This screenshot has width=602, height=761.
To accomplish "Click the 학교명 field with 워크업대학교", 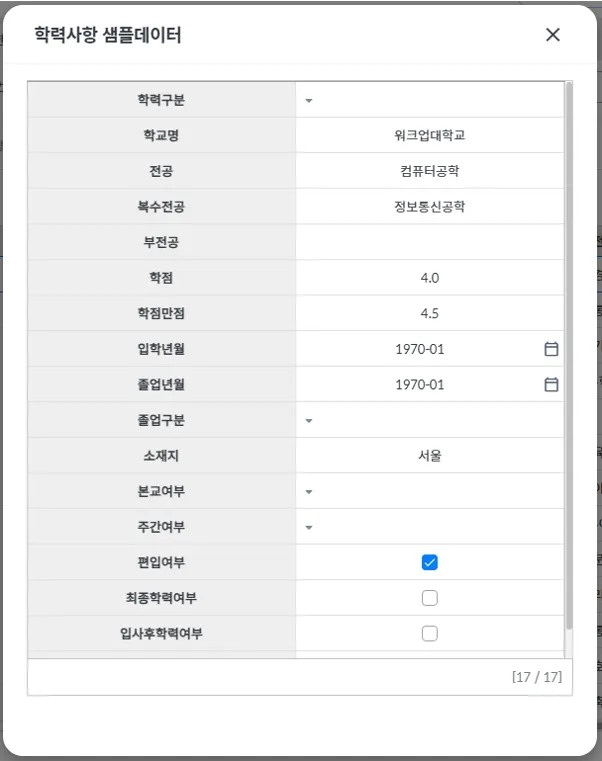I will pos(429,135).
